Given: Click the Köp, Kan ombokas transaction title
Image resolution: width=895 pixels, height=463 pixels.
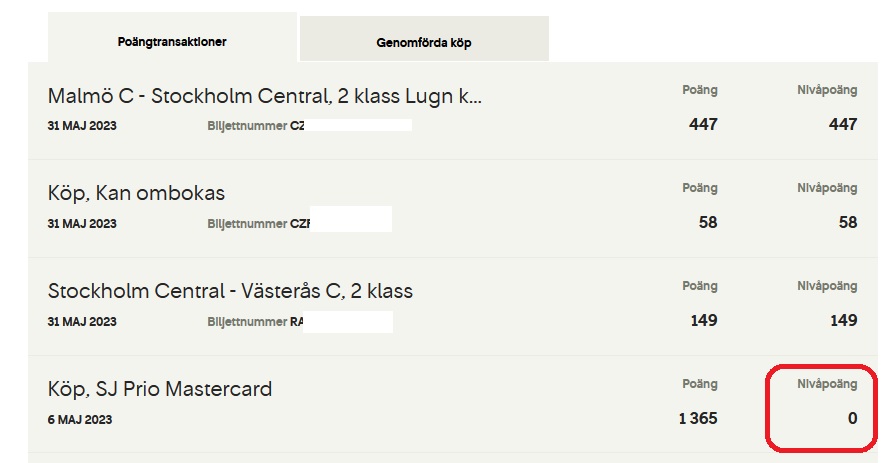Looking at the screenshot, I should [x=136, y=193].
